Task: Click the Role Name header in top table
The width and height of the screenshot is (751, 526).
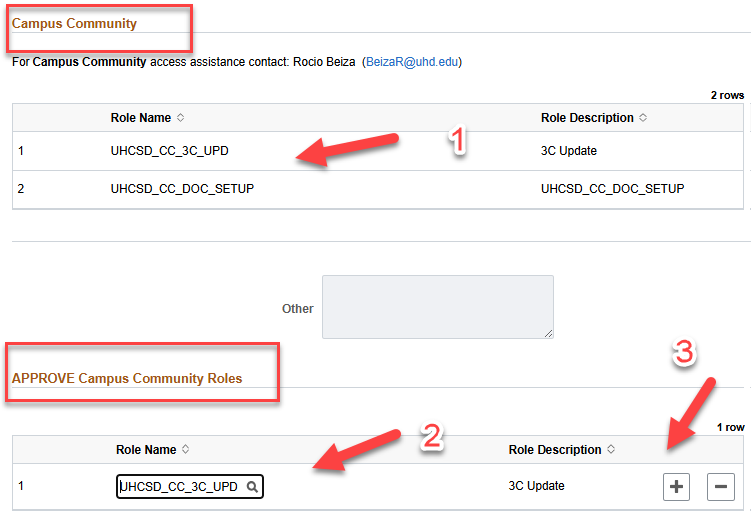Action: pos(140,118)
